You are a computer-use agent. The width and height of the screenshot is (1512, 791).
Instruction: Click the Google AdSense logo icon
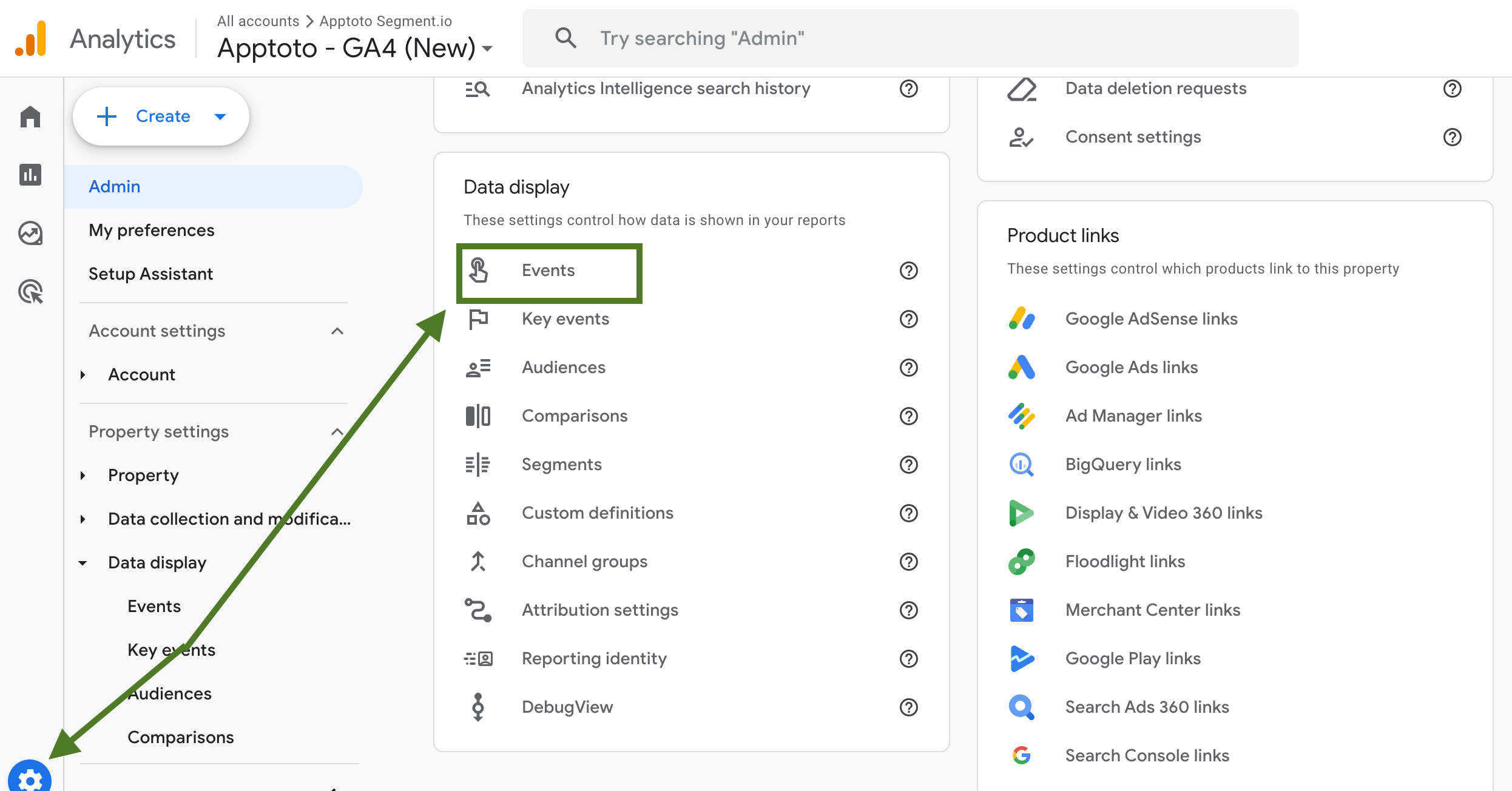pyautogui.click(x=1022, y=318)
